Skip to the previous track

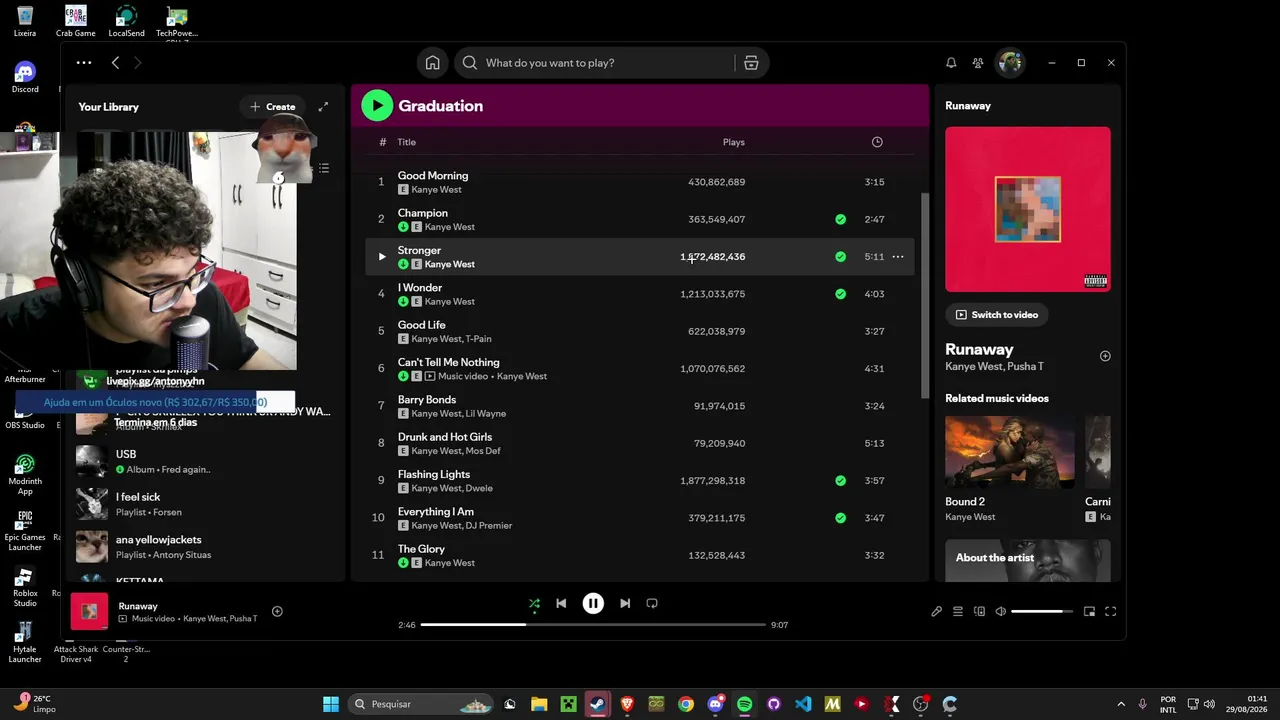(561, 604)
